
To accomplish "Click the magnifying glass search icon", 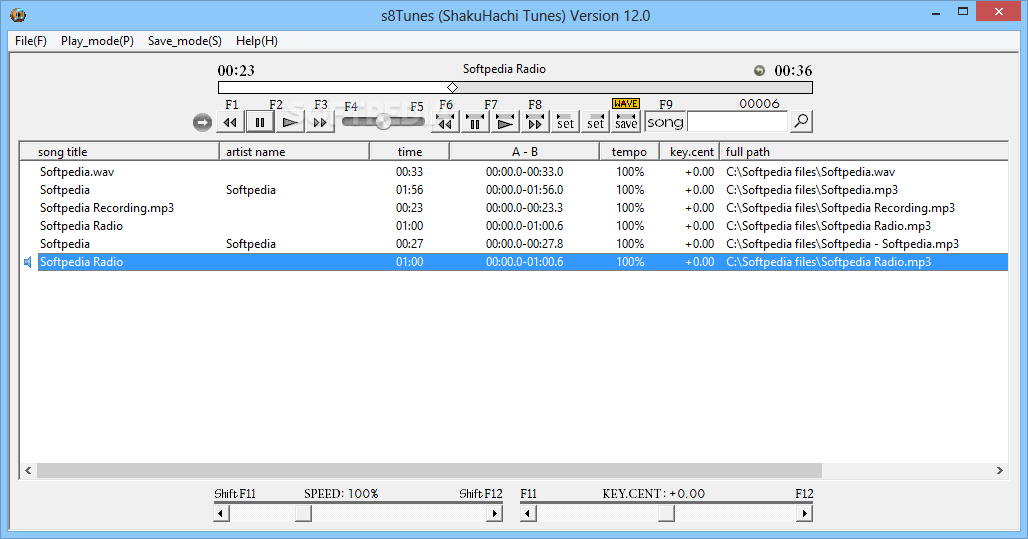I will (801, 121).
